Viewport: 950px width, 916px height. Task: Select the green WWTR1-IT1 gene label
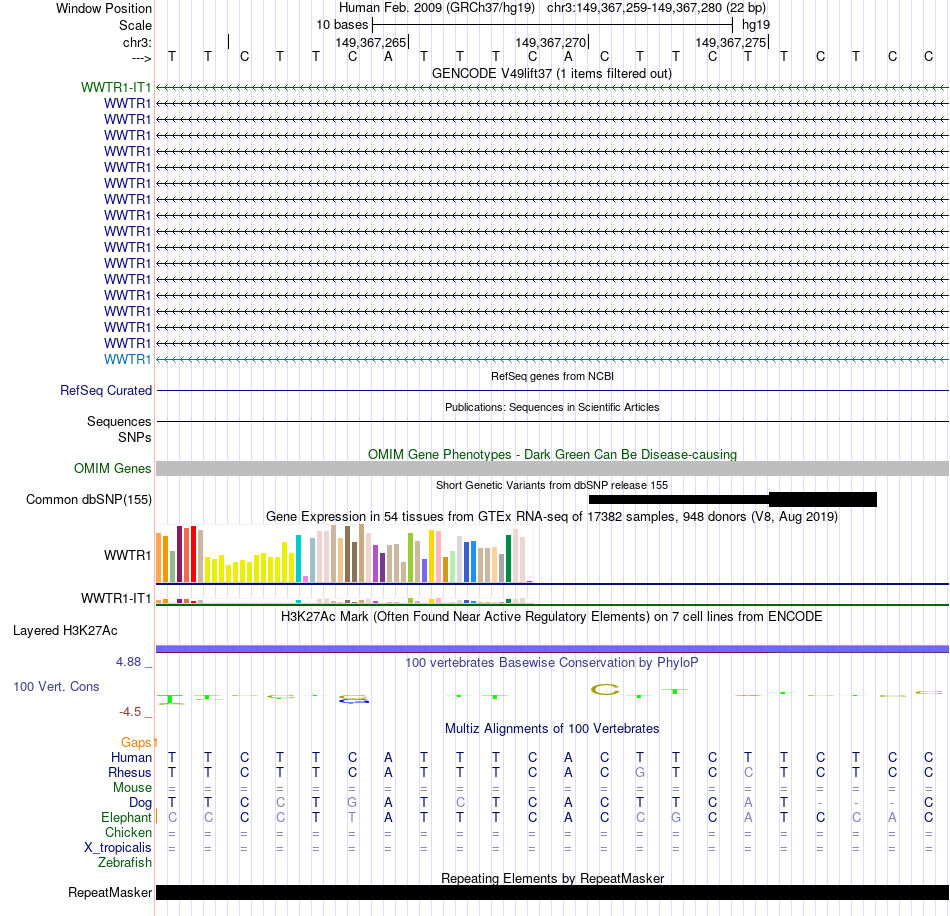[116, 87]
